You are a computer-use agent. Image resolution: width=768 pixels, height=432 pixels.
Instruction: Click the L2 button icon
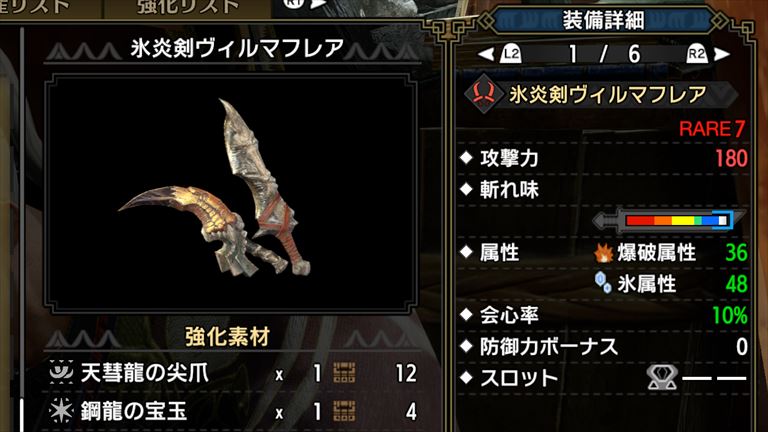pyautogui.click(x=511, y=53)
